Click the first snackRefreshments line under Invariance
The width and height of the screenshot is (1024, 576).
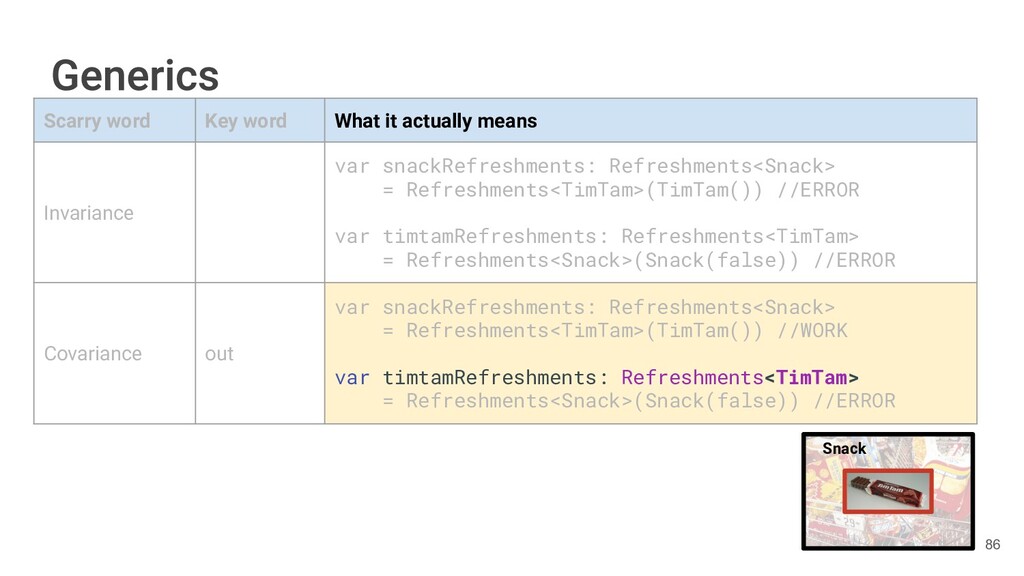(x=584, y=166)
